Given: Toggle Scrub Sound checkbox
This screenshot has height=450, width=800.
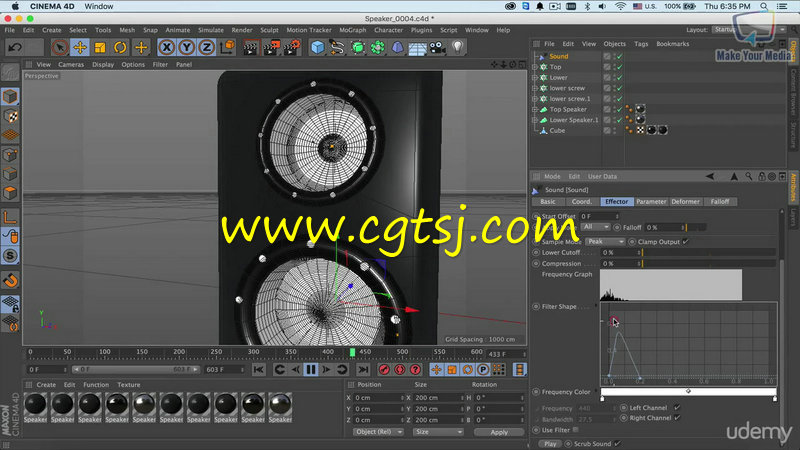Looking at the screenshot, I should click(x=617, y=444).
